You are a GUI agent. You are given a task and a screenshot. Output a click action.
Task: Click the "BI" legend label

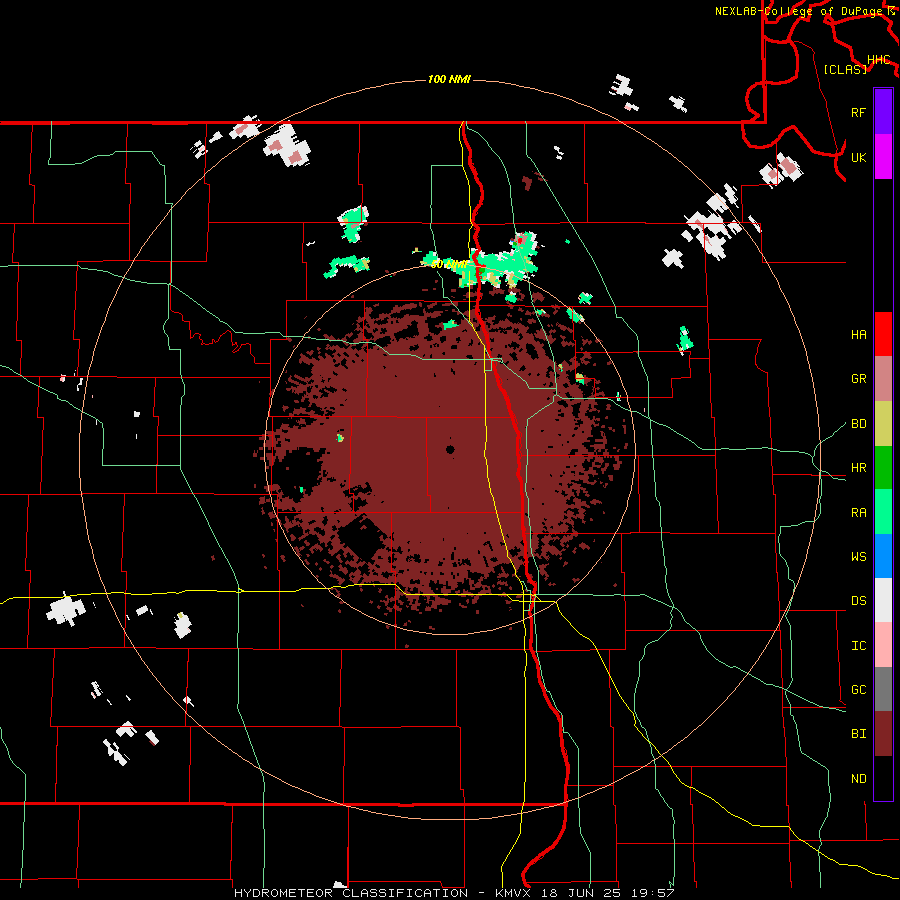point(858,734)
